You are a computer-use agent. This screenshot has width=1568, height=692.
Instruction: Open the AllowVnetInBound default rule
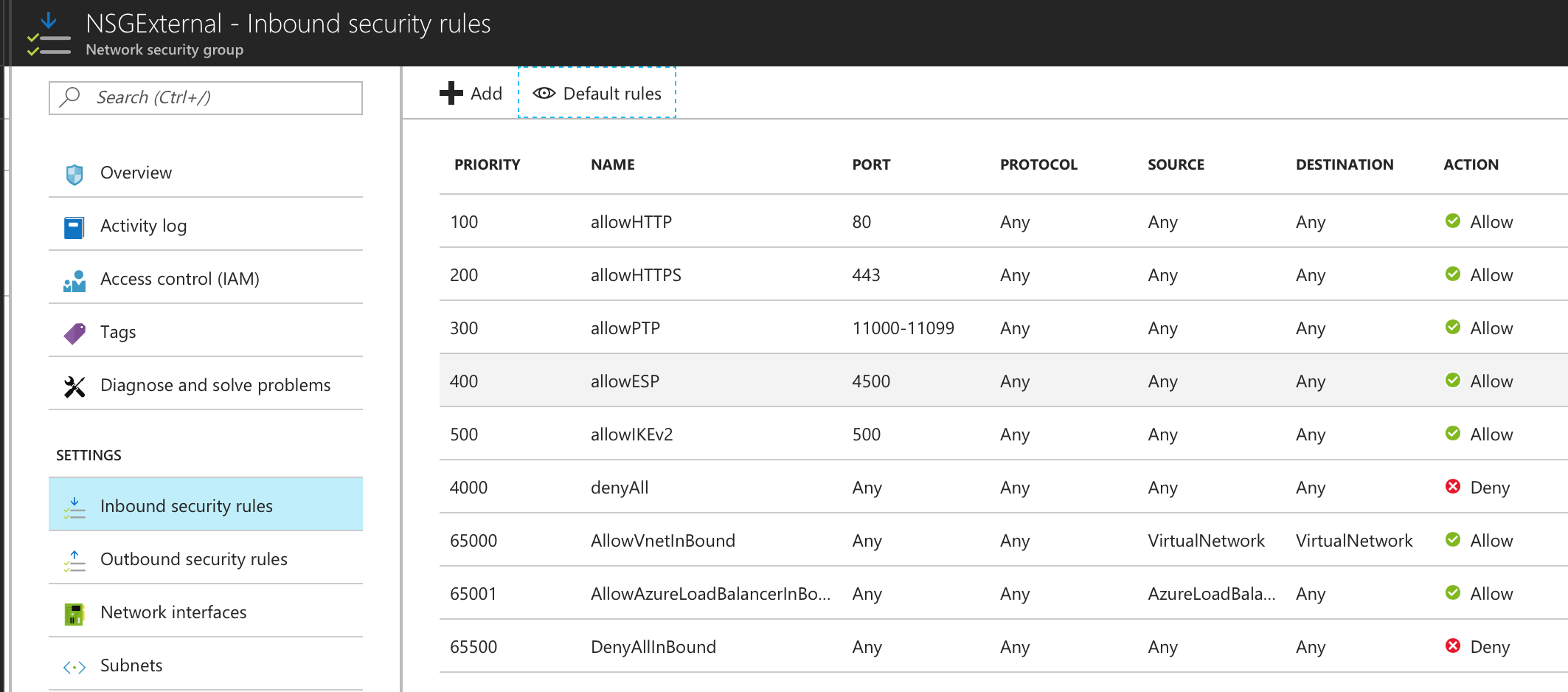pos(1004,540)
